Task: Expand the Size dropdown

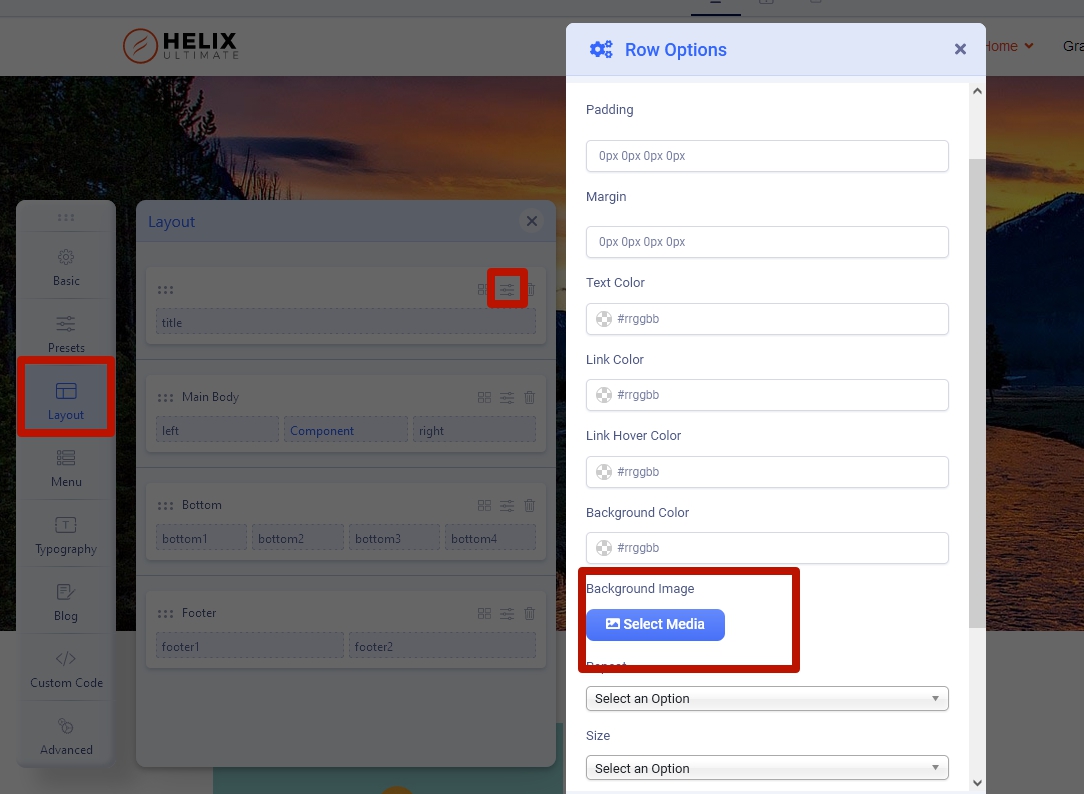Action: 767,768
